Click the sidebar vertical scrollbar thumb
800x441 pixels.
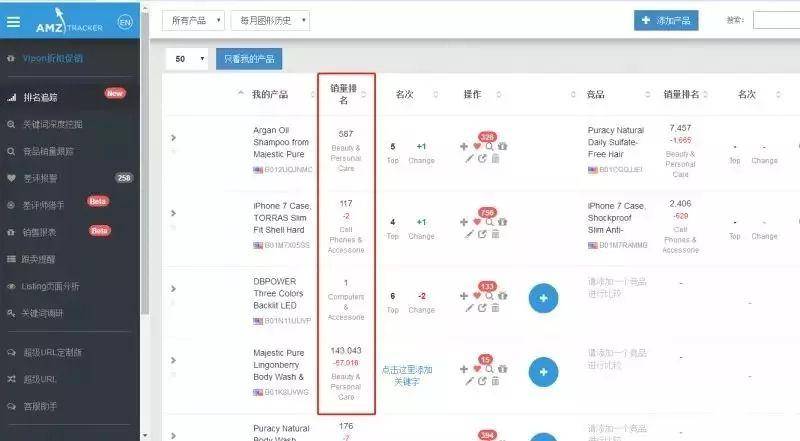(x=145, y=163)
